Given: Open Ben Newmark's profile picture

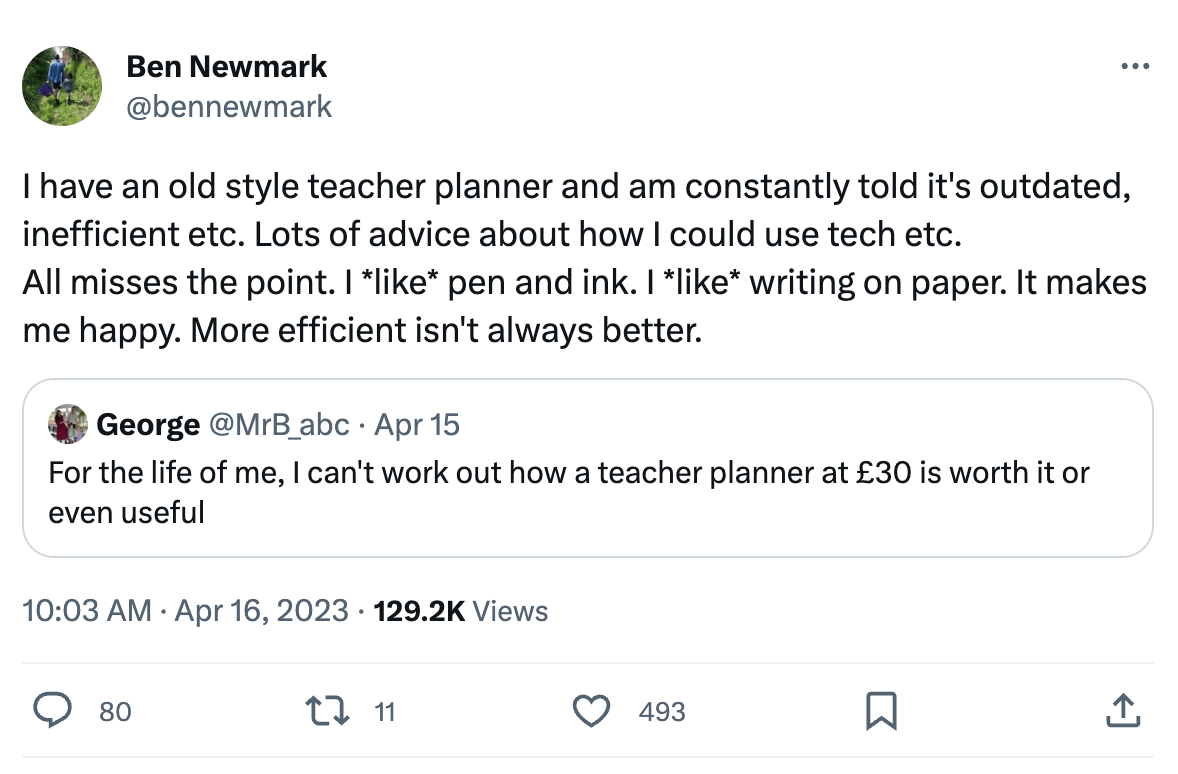Looking at the screenshot, I should [x=62, y=86].
